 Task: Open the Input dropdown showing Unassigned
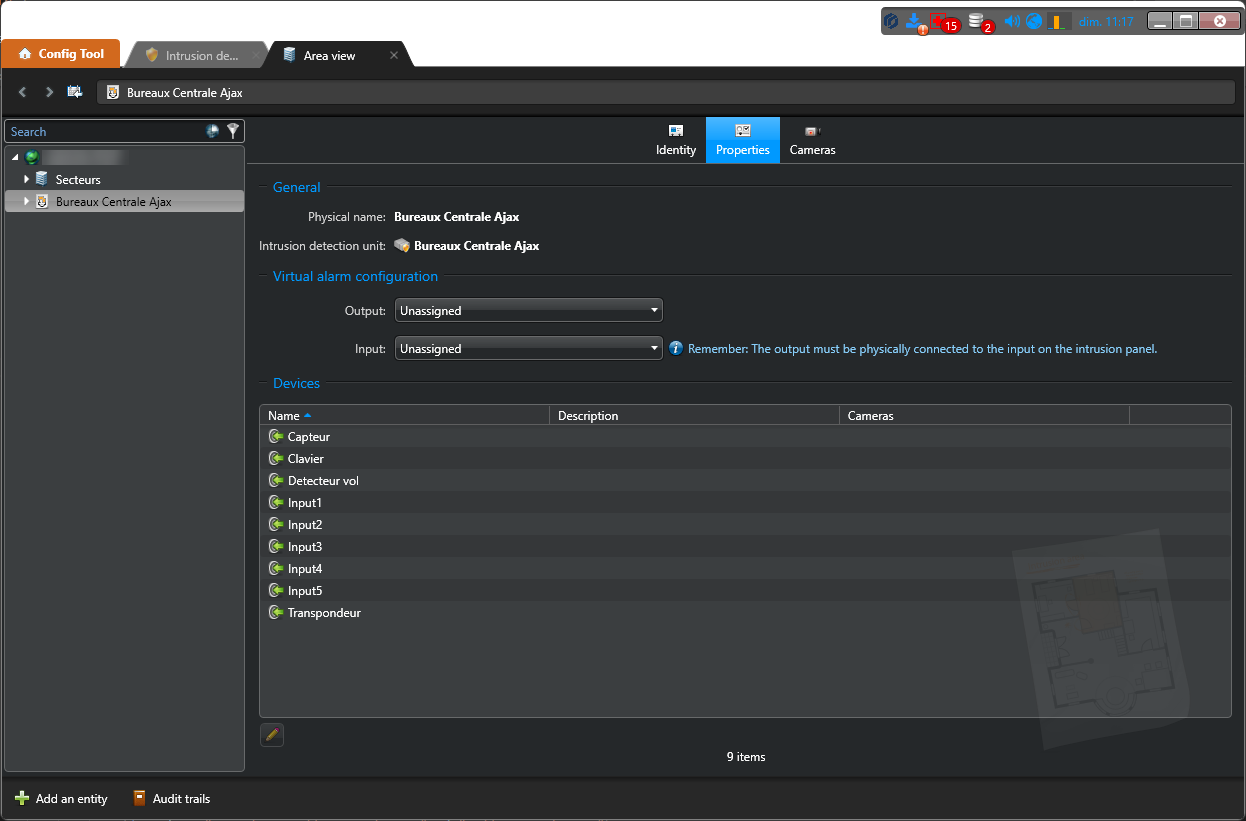pyautogui.click(x=528, y=349)
